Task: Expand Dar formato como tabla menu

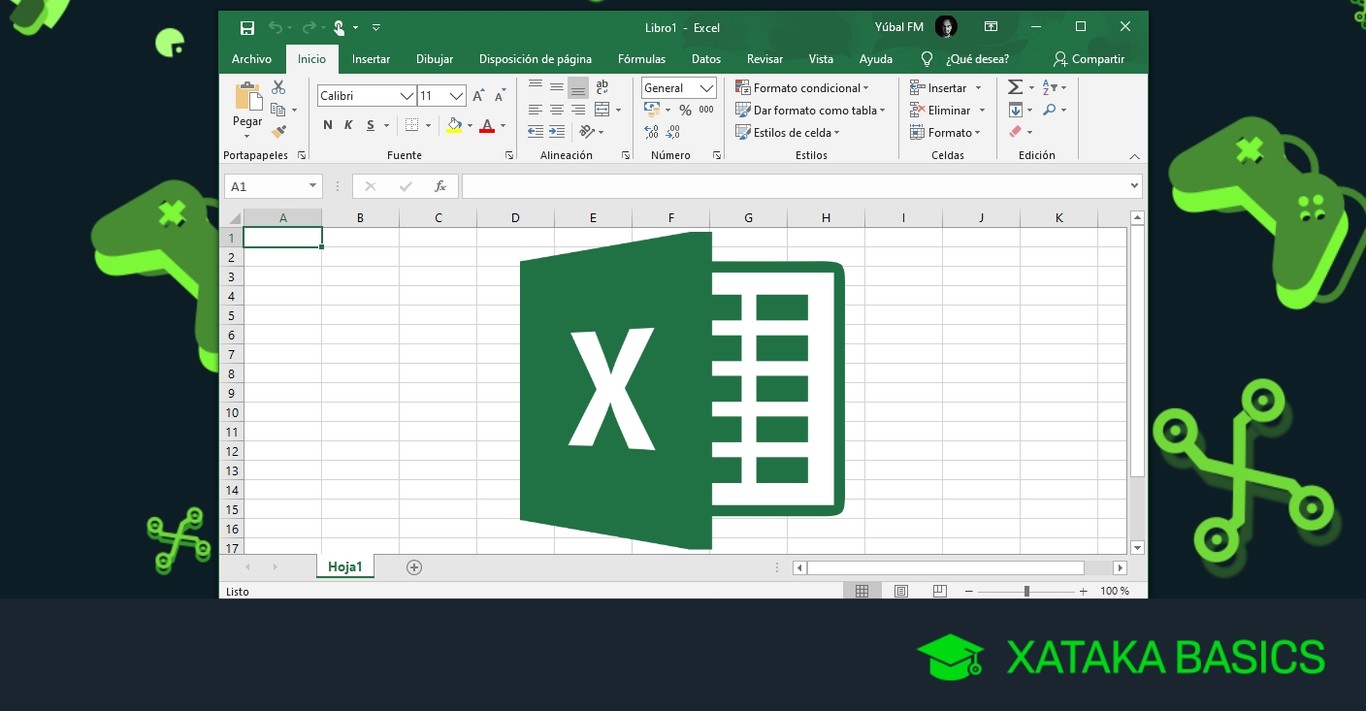Action: [810, 110]
